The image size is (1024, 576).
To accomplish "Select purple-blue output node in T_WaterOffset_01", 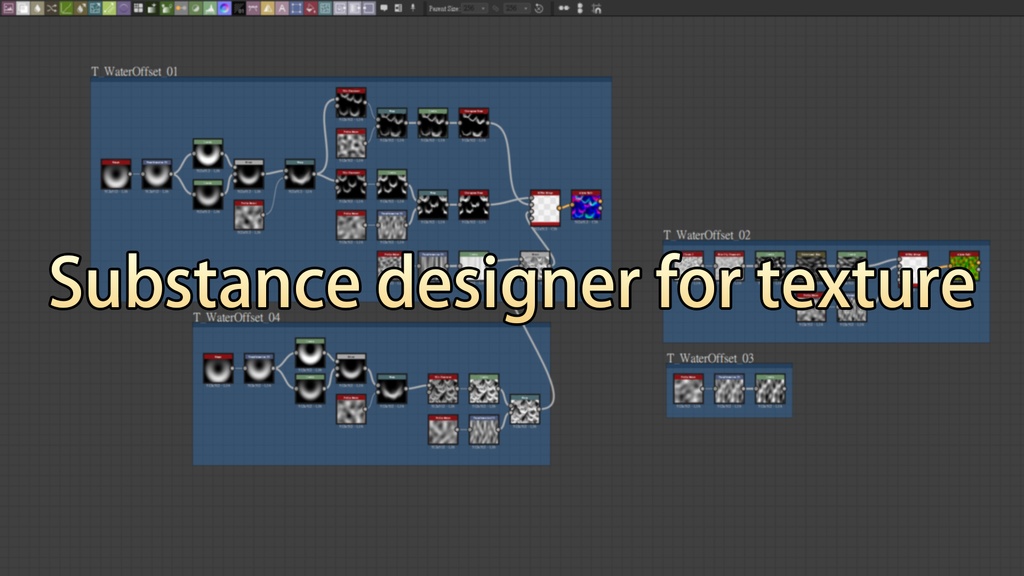I will tap(586, 206).
